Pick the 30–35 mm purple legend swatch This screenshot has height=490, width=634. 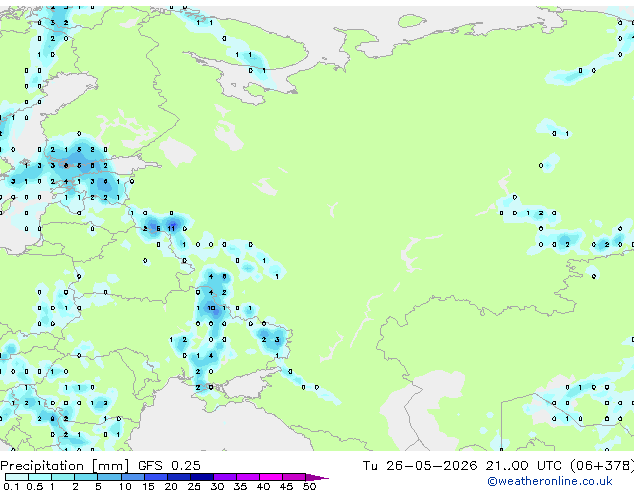coord(224,477)
